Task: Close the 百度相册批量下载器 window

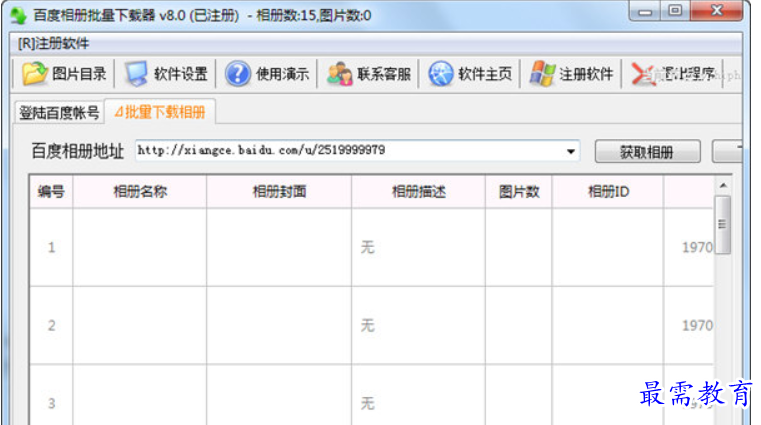Action: point(716,11)
